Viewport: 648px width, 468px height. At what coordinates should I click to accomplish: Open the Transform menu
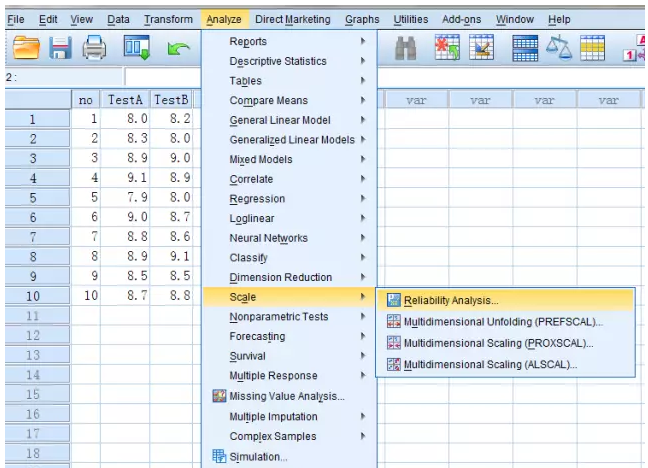(168, 19)
